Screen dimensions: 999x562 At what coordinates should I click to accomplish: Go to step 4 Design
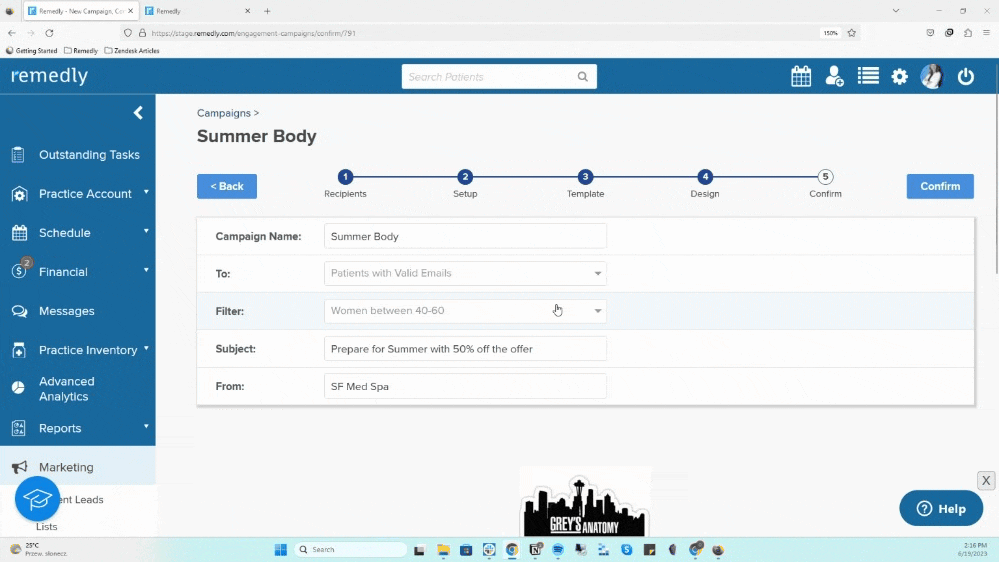(x=705, y=177)
